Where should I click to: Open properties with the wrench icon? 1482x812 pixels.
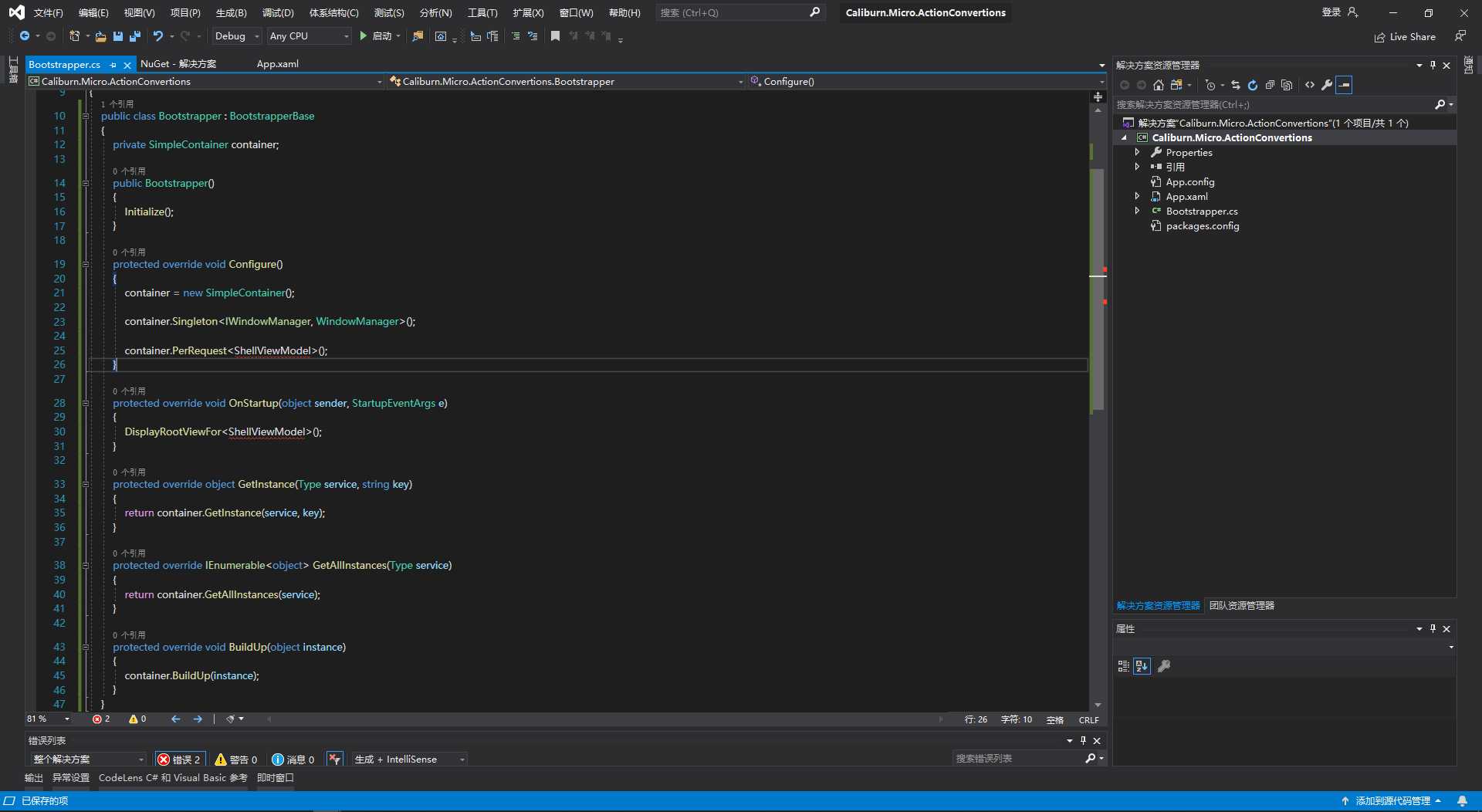point(1327,85)
